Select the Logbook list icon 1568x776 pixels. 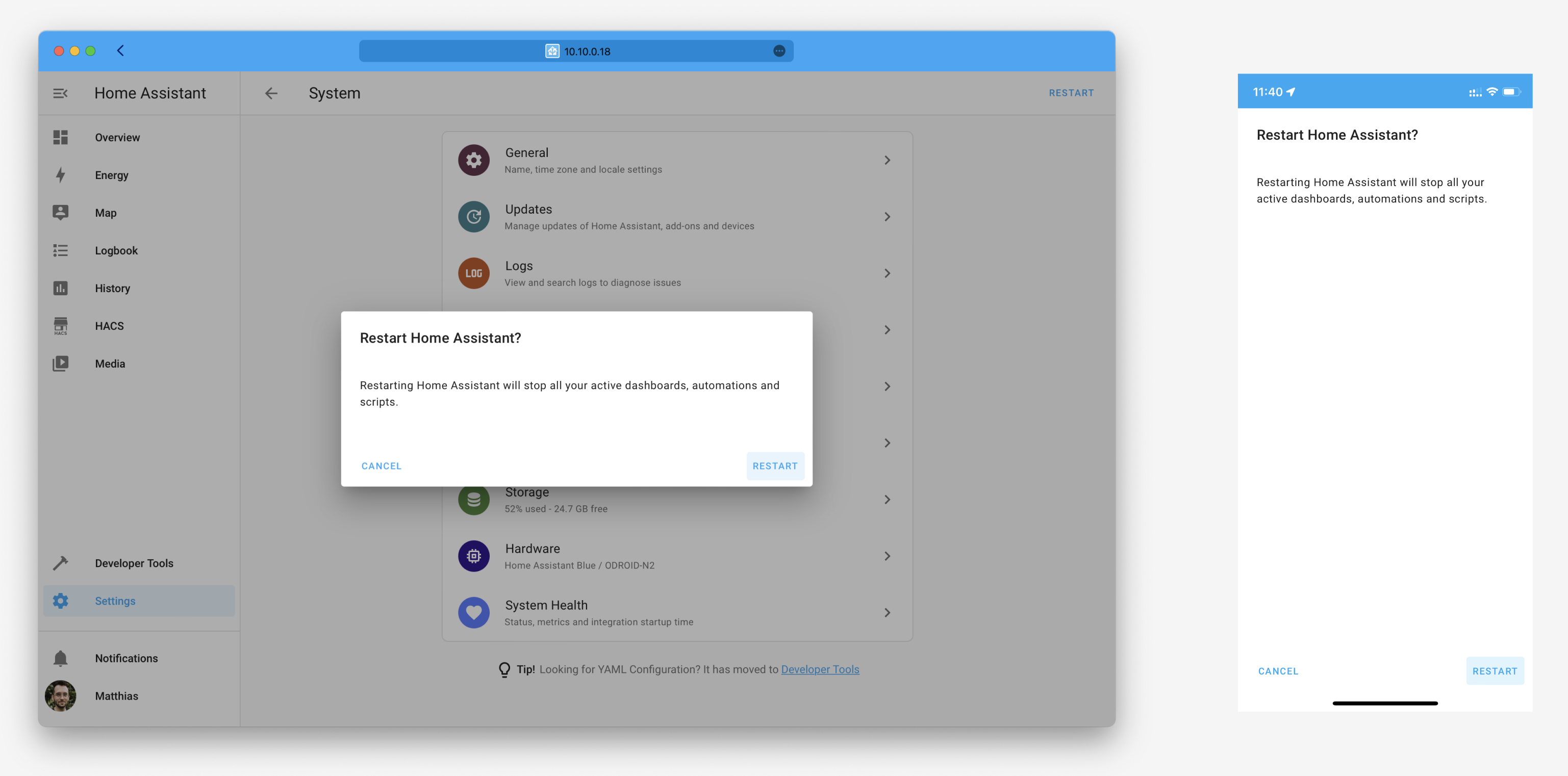tap(60, 250)
